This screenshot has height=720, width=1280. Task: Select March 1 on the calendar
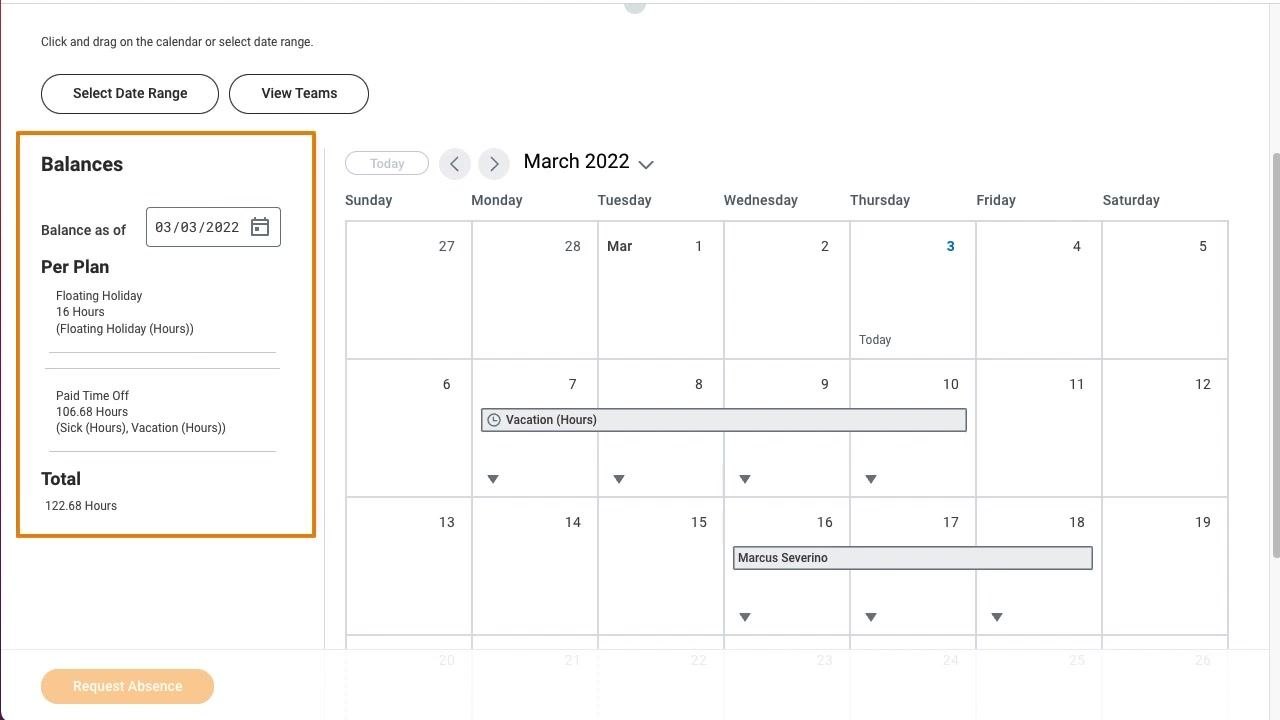(x=661, y=290)
